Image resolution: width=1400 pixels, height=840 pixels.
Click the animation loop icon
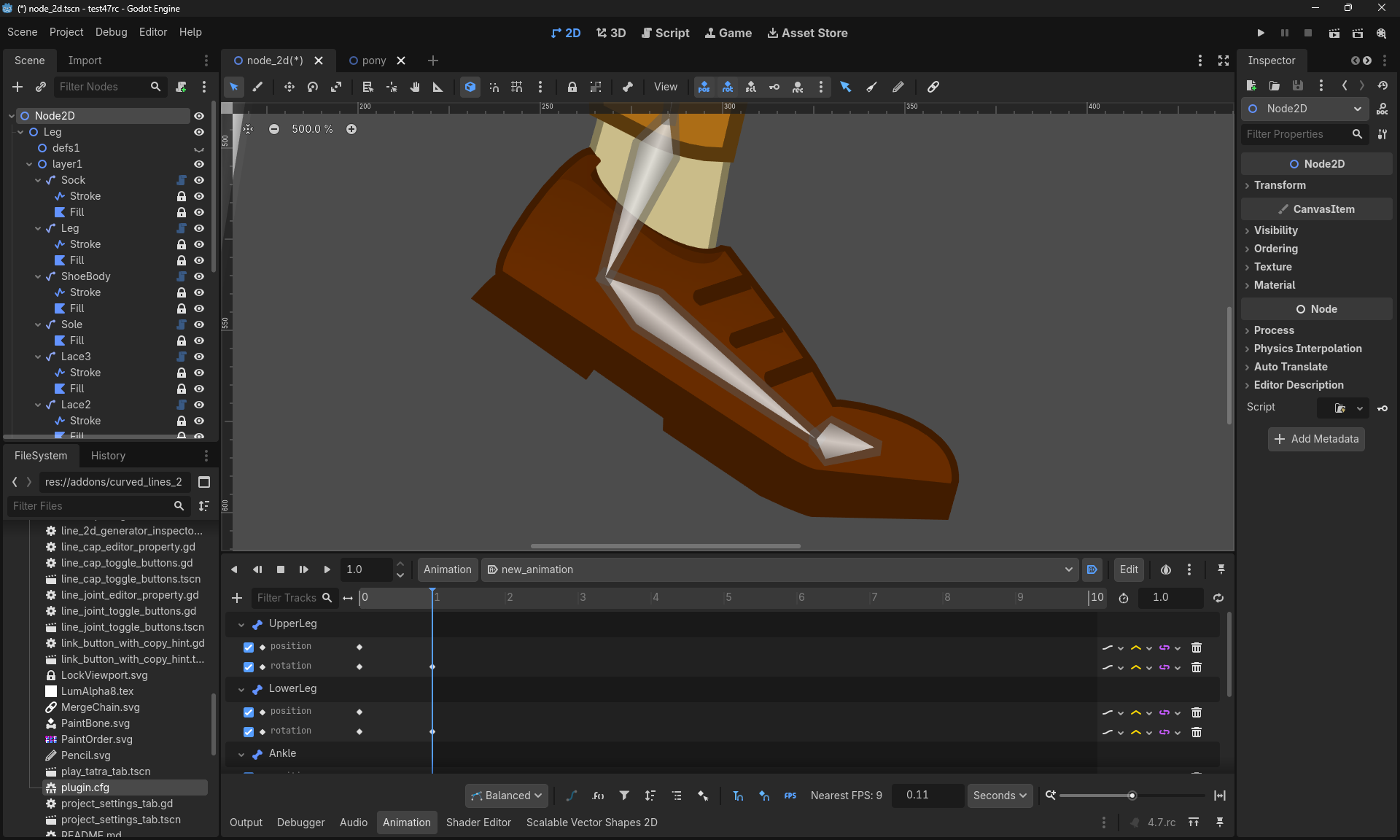coord(1218,598)
